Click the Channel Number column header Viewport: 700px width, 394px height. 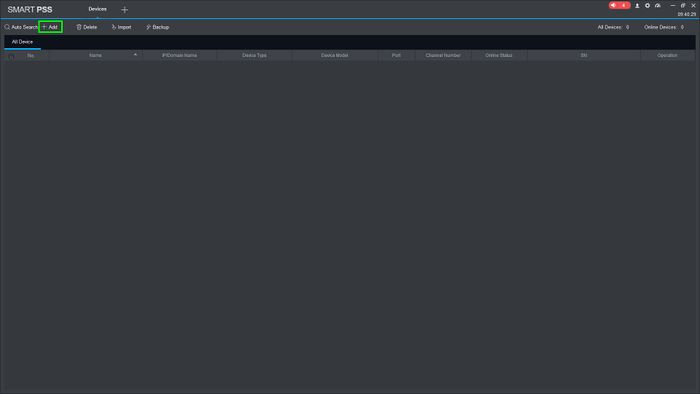[443, 55]
